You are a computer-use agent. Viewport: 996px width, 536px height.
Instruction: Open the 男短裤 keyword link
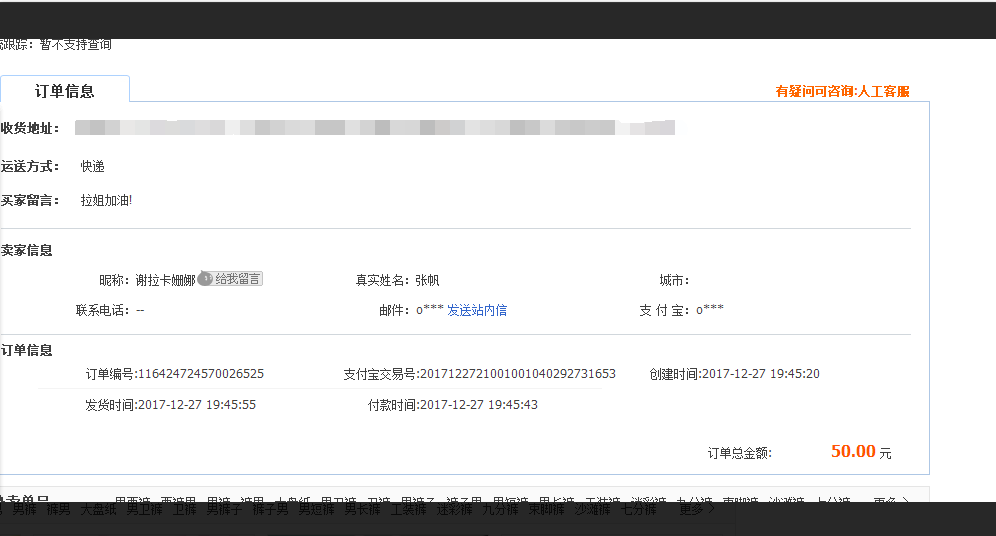tap(316, 509)
